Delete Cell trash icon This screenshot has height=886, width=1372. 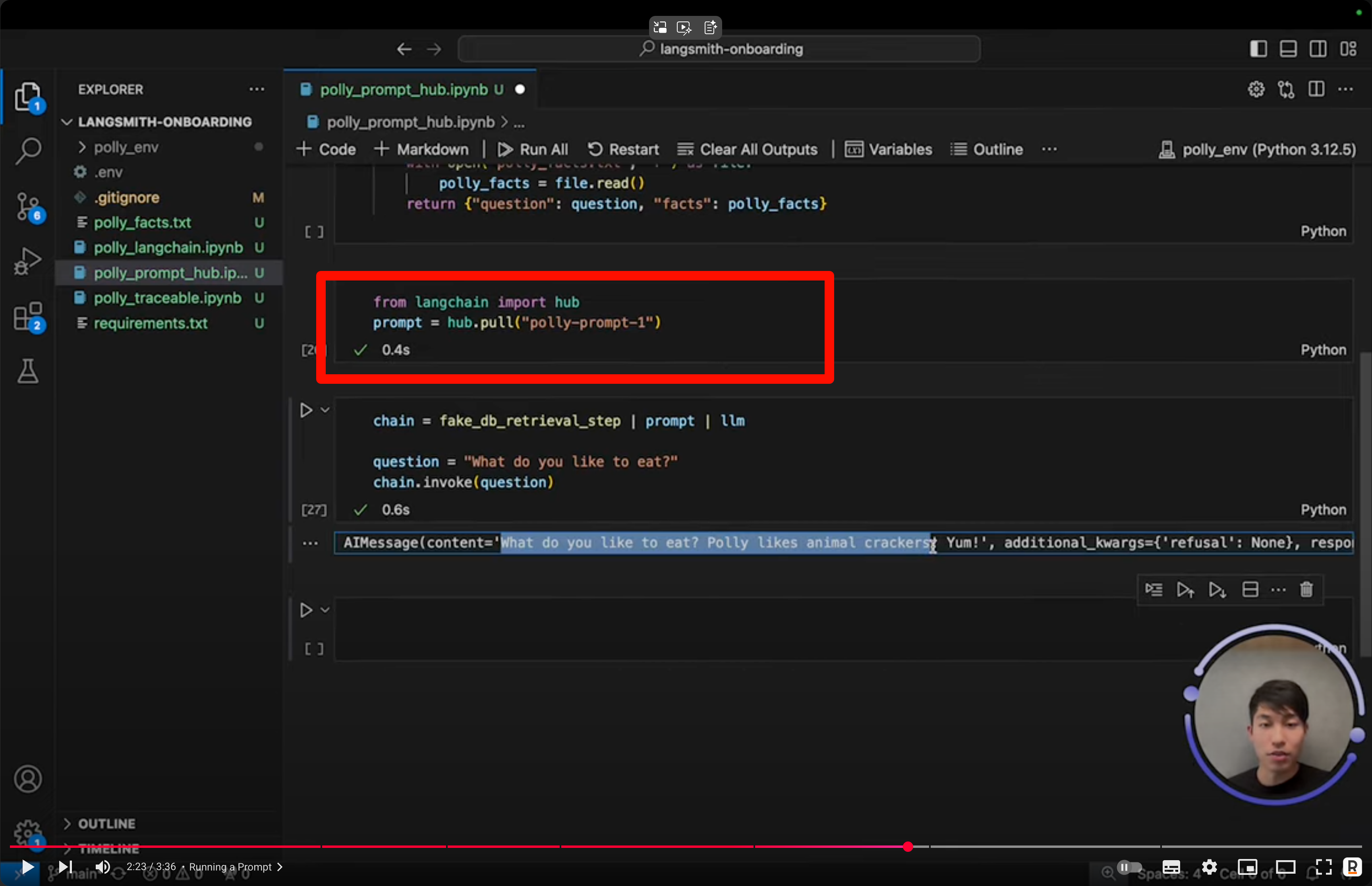(x=1306, y=590)
